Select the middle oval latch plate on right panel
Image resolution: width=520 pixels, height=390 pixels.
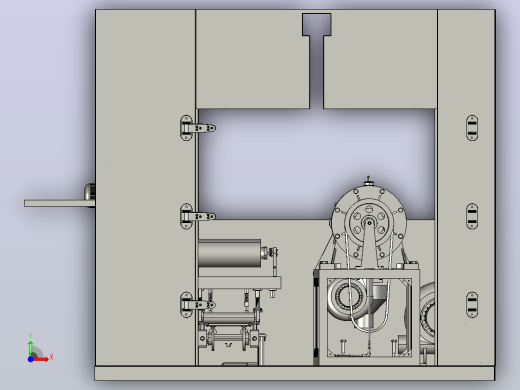(472, 216)
